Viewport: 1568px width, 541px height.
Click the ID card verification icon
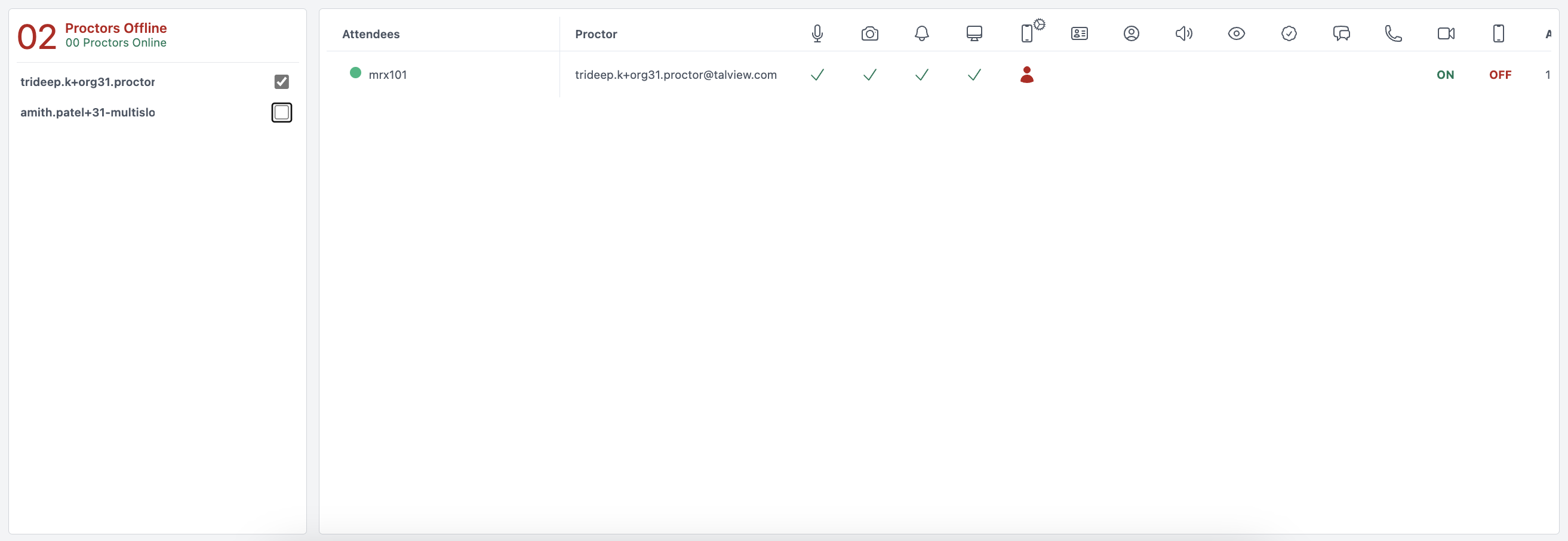(1079, 33)
